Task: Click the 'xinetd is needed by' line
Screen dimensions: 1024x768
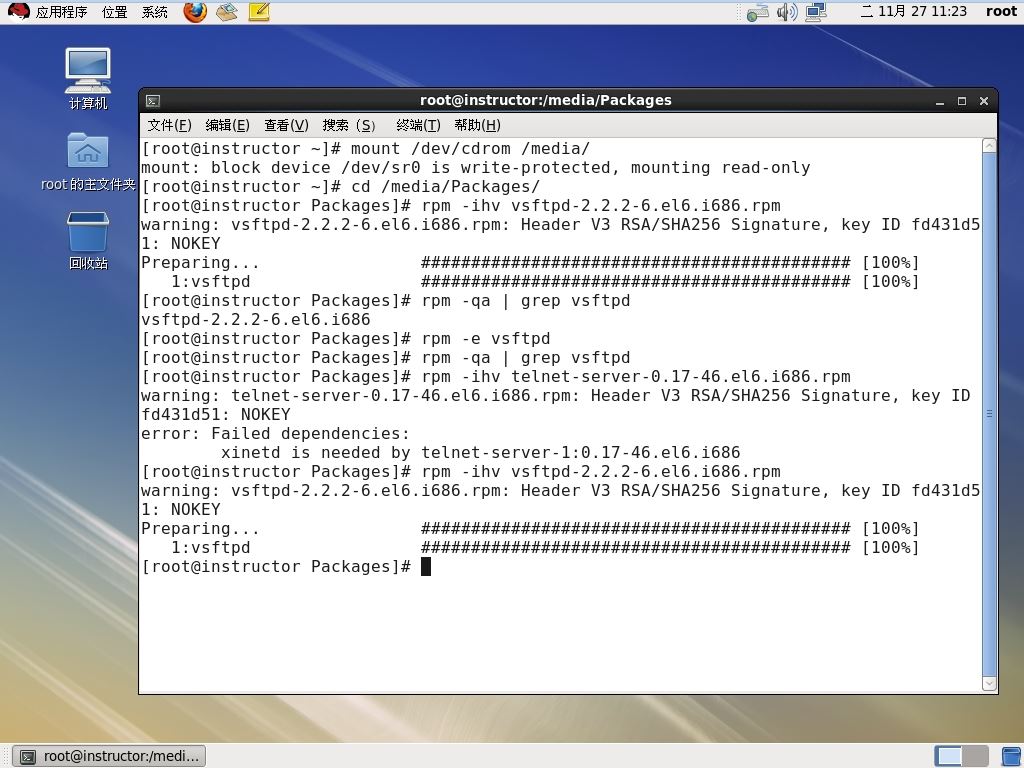Action: coord(481,452)
